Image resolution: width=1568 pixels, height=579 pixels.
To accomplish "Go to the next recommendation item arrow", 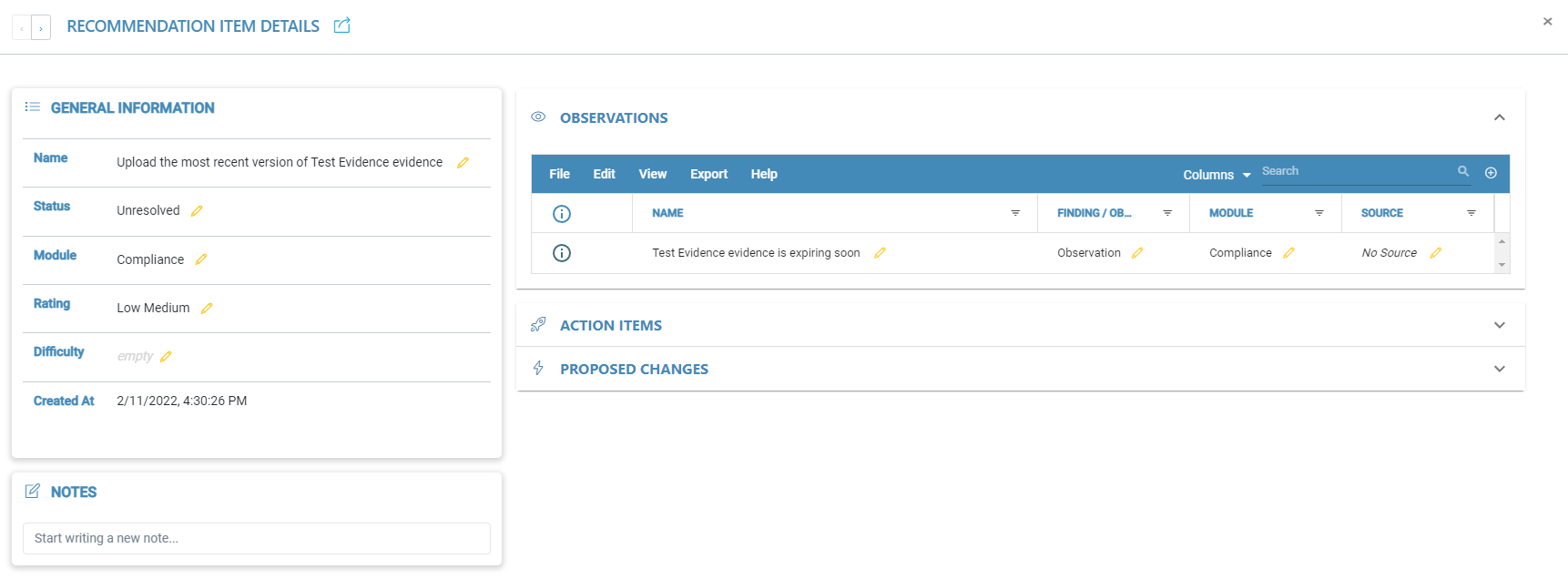I will pos(41,28).
